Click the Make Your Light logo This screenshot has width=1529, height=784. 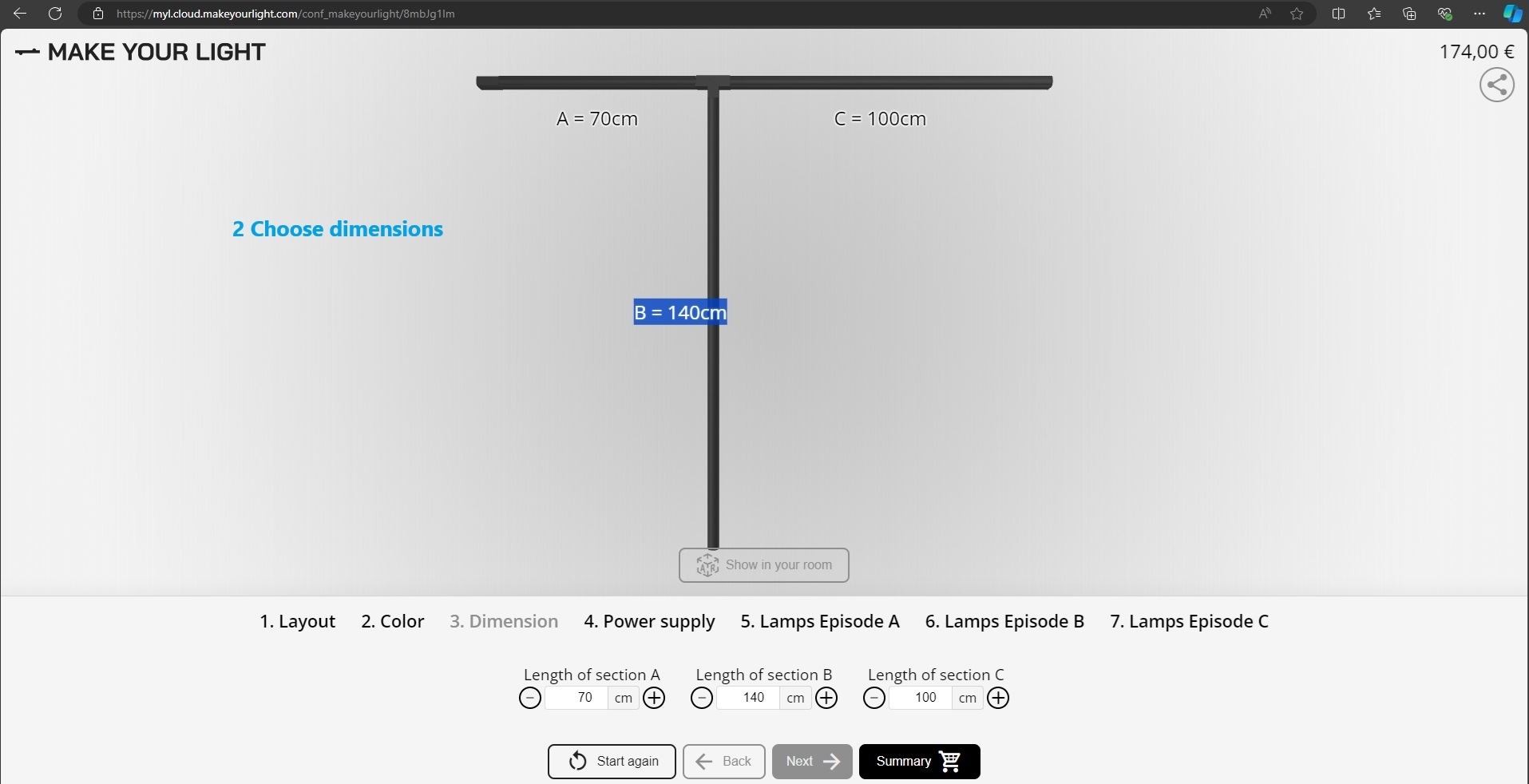point(141,53)
